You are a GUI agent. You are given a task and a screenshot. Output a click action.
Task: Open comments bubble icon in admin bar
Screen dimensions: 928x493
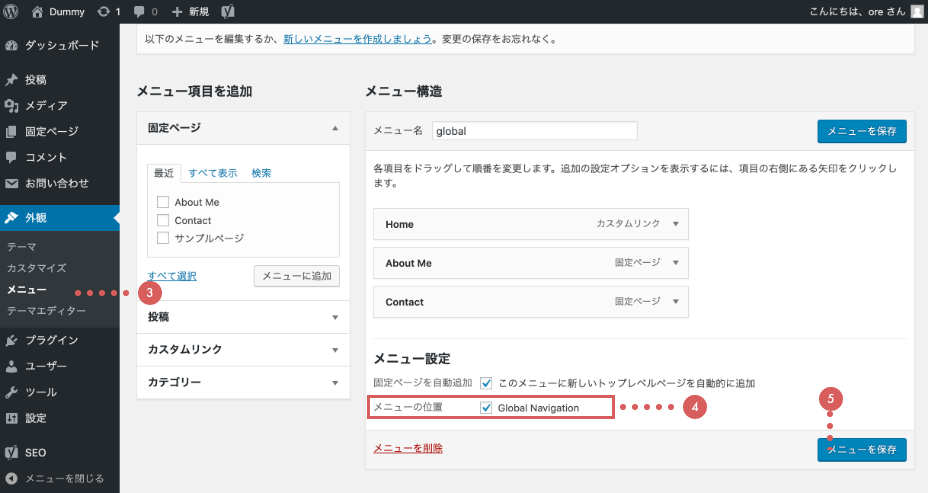click(x=144, y=12)
